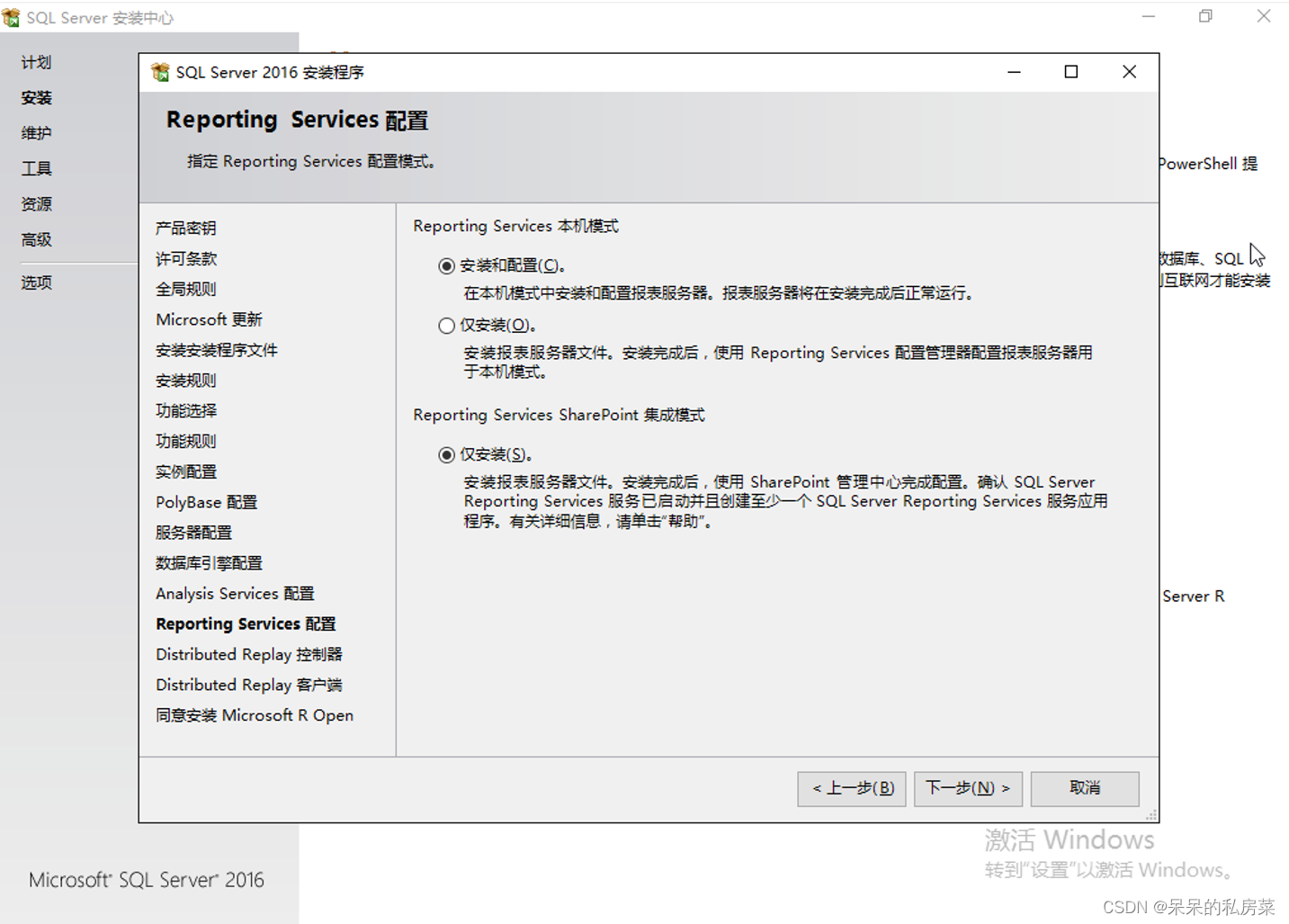Click the 安装规则 setup step
Screen dimensions: 1289x924
click(x=186, y=381)
